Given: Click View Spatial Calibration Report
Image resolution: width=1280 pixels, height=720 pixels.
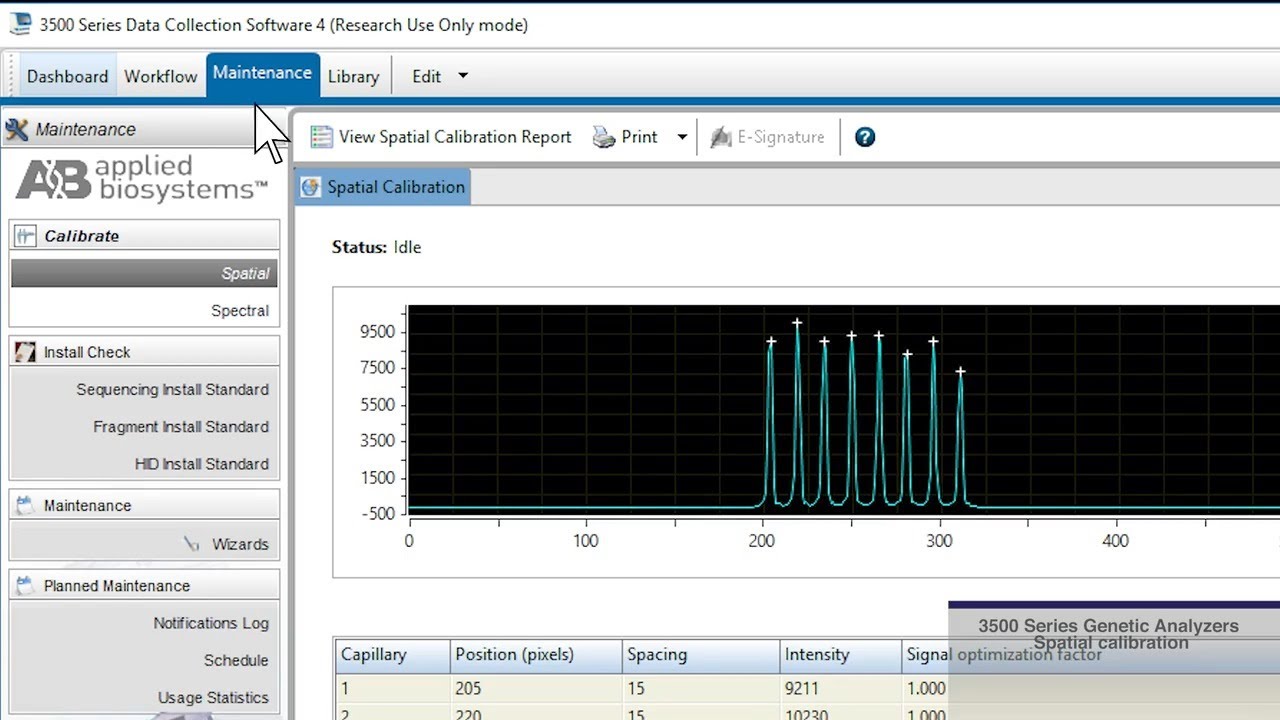Looking at the screenshot, I should (x=441, y=137).
